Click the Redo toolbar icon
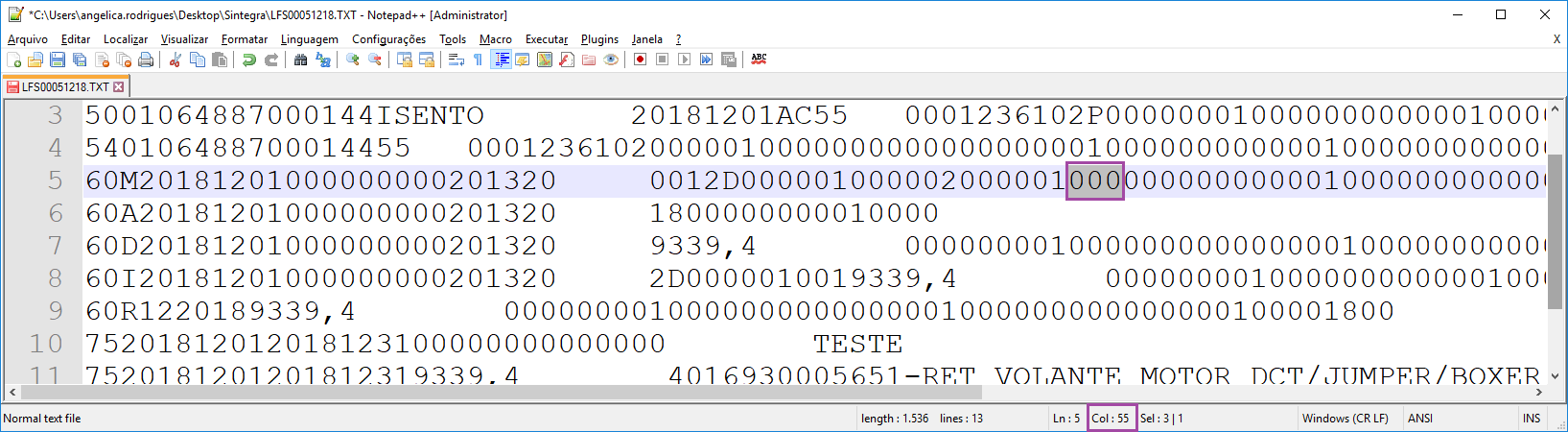 click(271, 60)
